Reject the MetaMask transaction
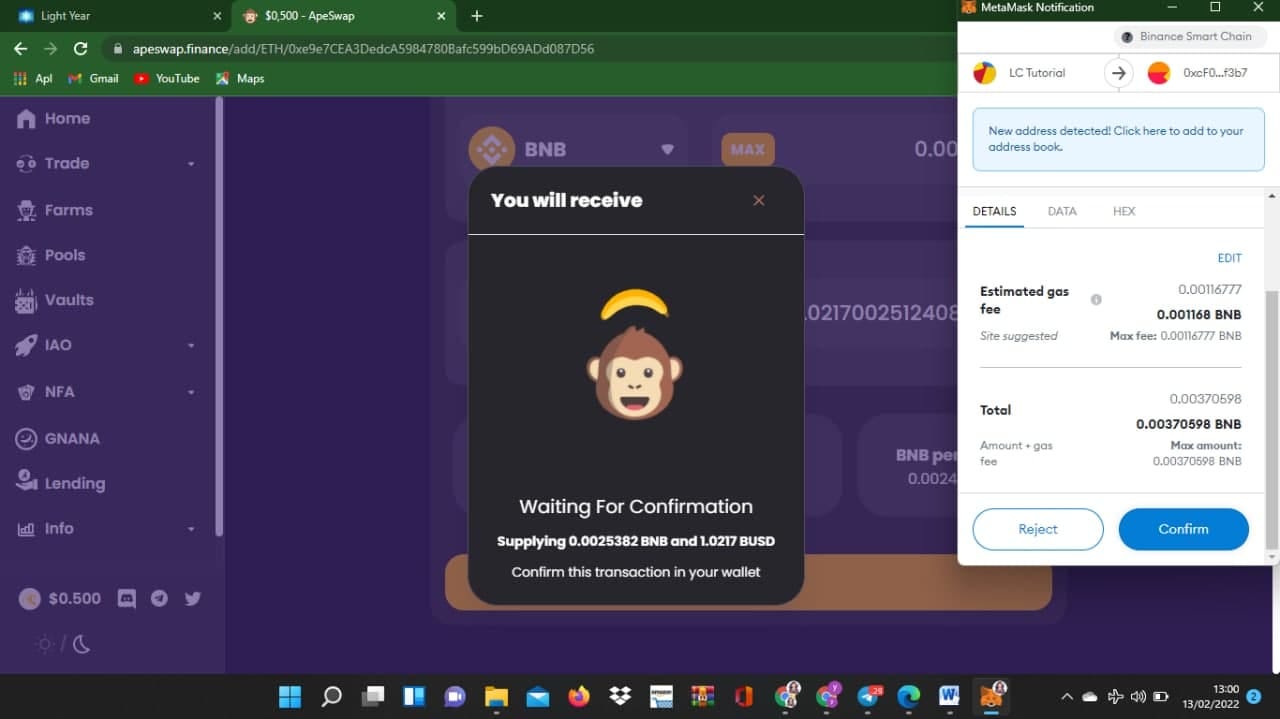 coord(1038,529)
